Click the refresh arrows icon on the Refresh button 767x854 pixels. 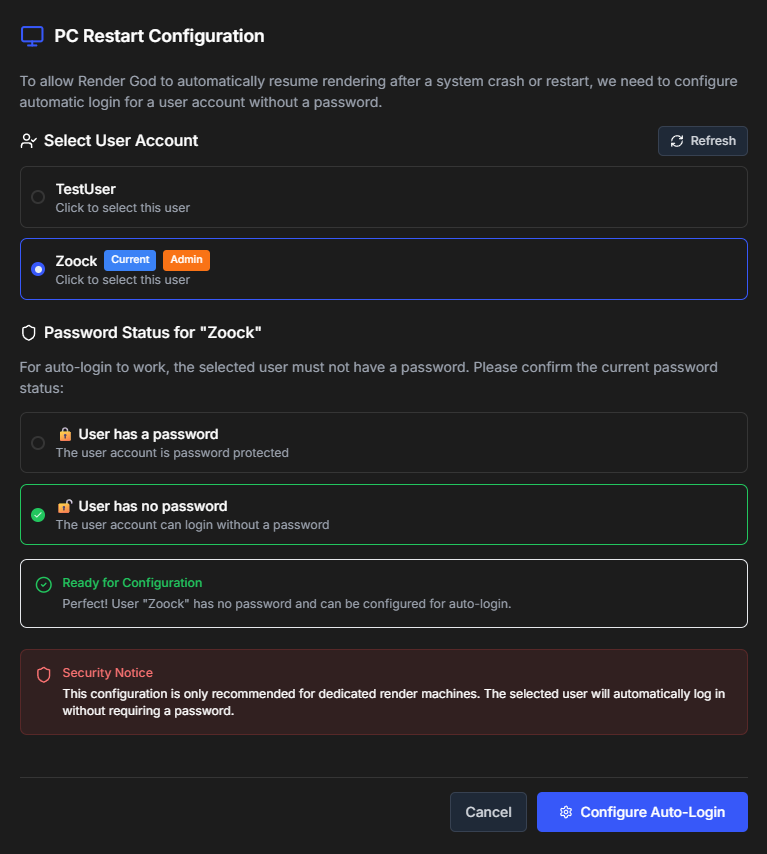[677, 140]
